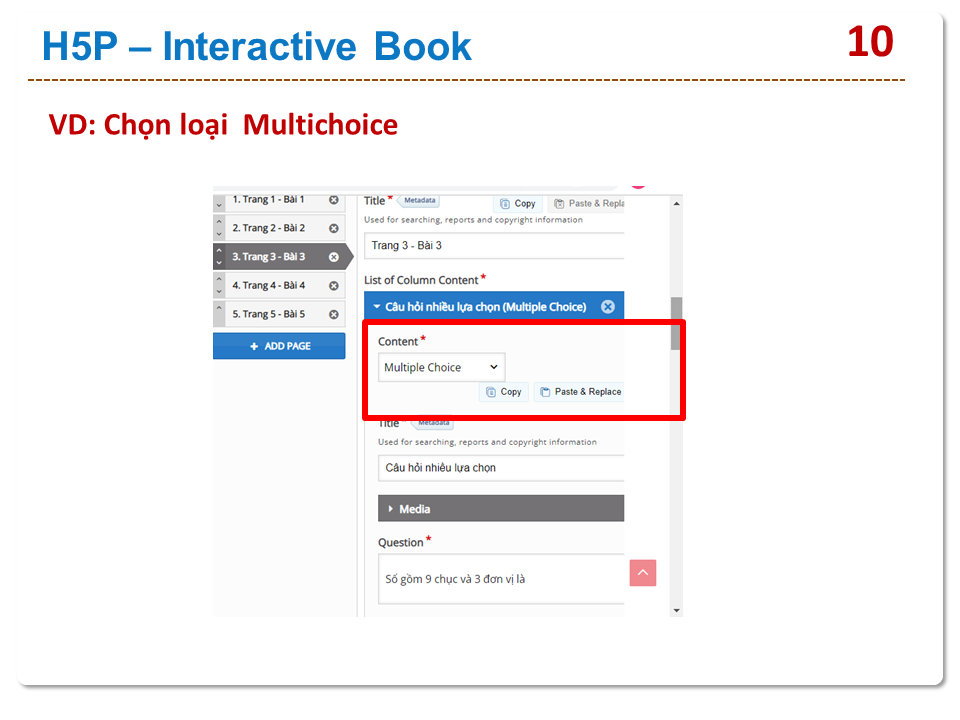Delete page Trang 2 - Bài 2
This screenshot has width=960, height=720.
click(334, 228)
